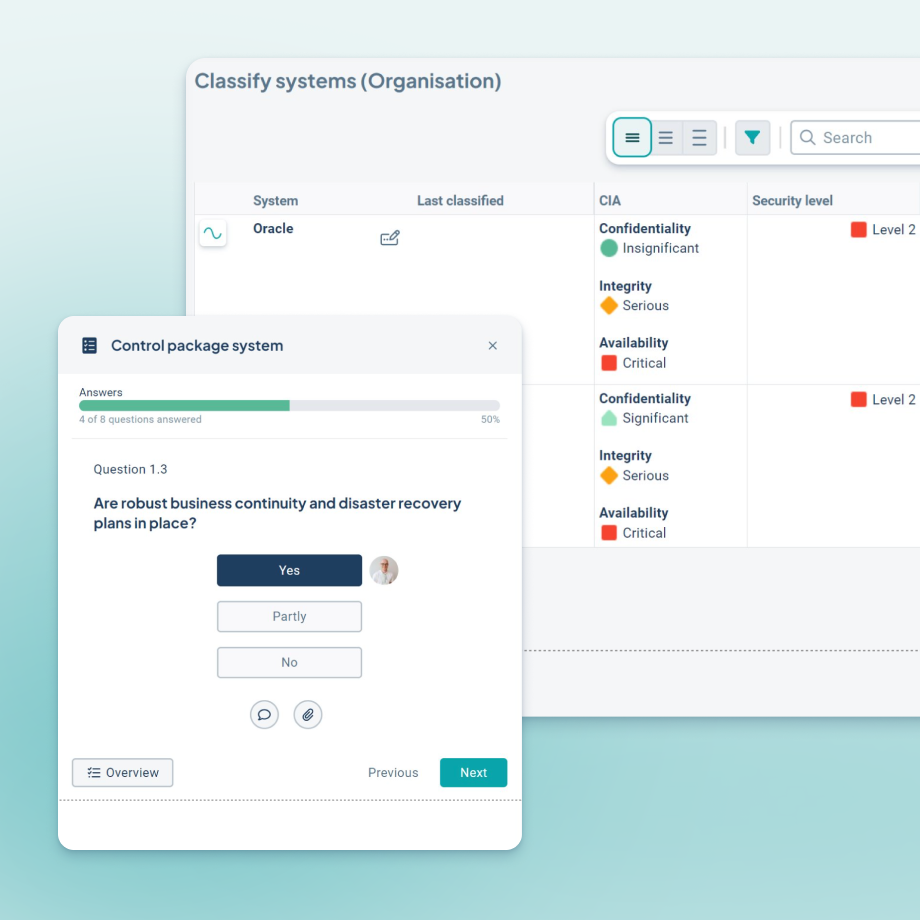Image resolution: width=920 pixels, height=920 pixels.
Task: Click the edit classification icon for Oracle
Action: [390, 238]
